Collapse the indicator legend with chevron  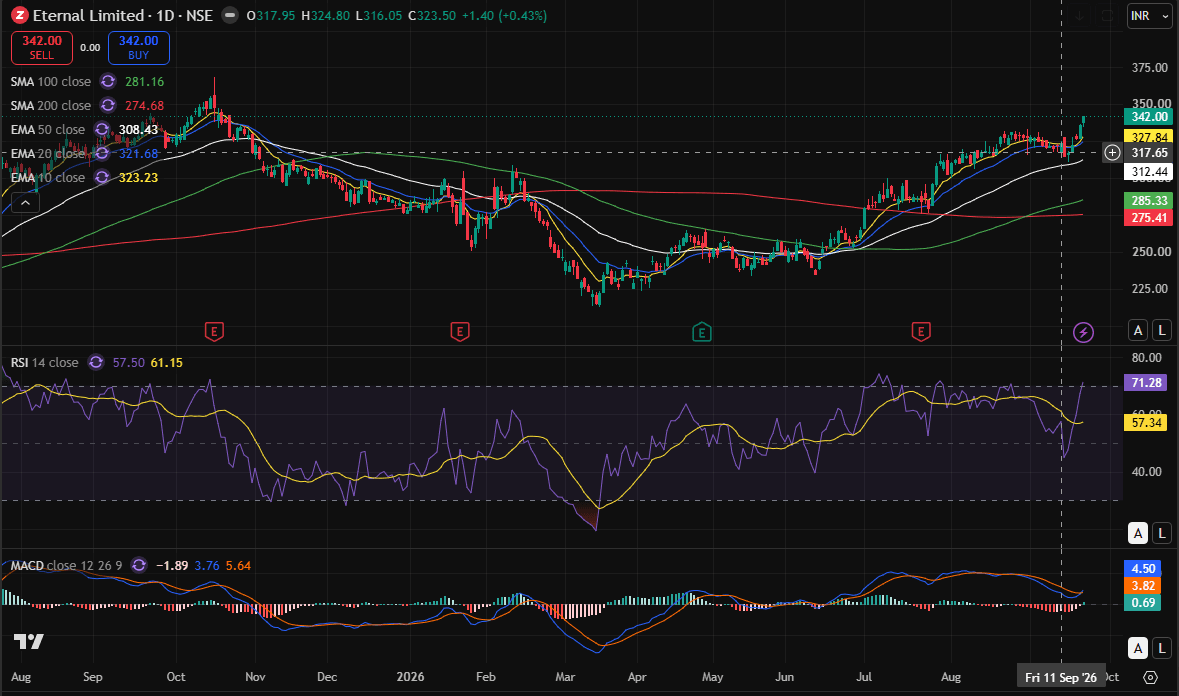pyautogui.click(x=25, y=202)
